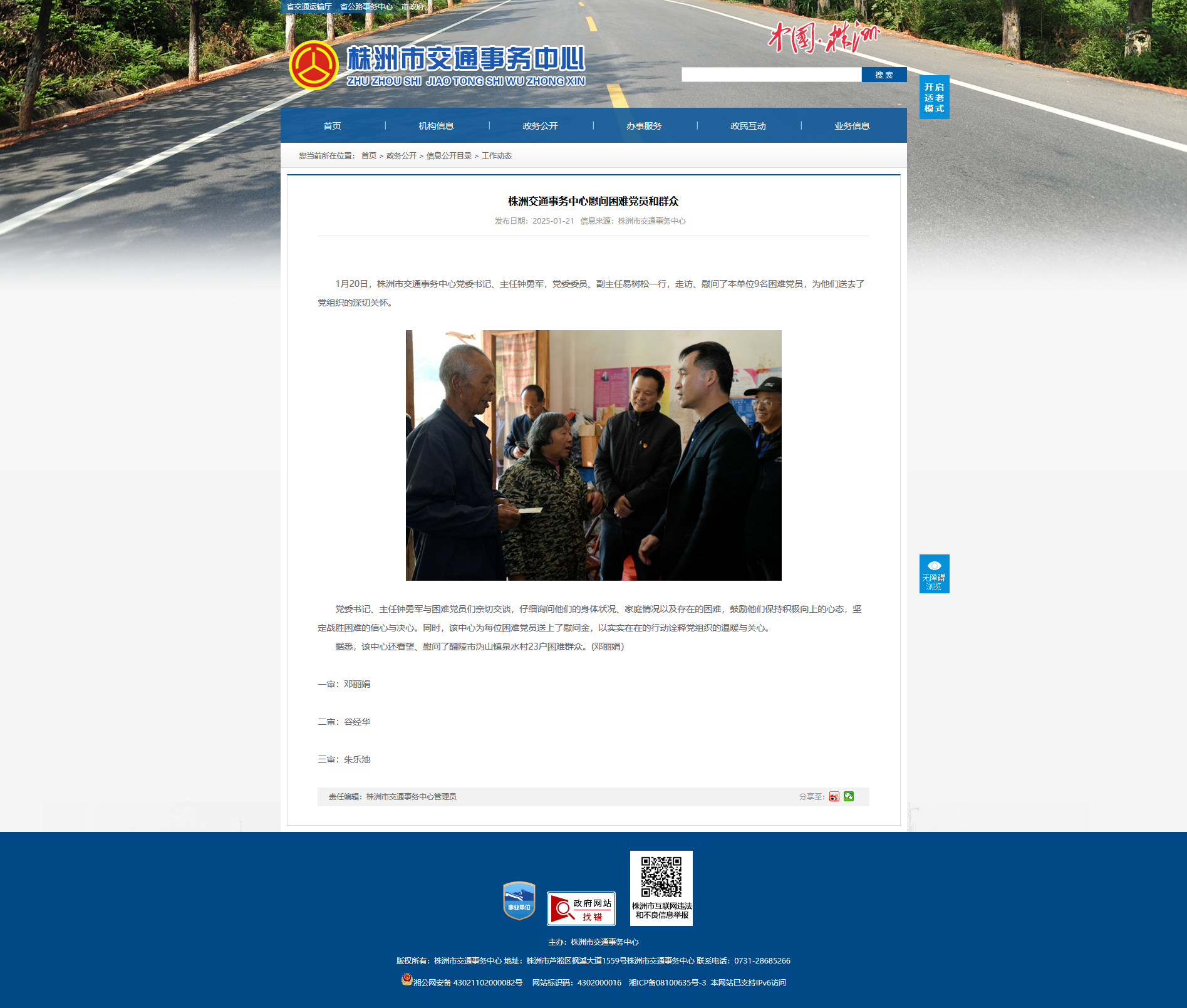The image size is (1187, 1008).
Task: Open the 政务公开 navigation menu
Action: [x=540, y=126]
